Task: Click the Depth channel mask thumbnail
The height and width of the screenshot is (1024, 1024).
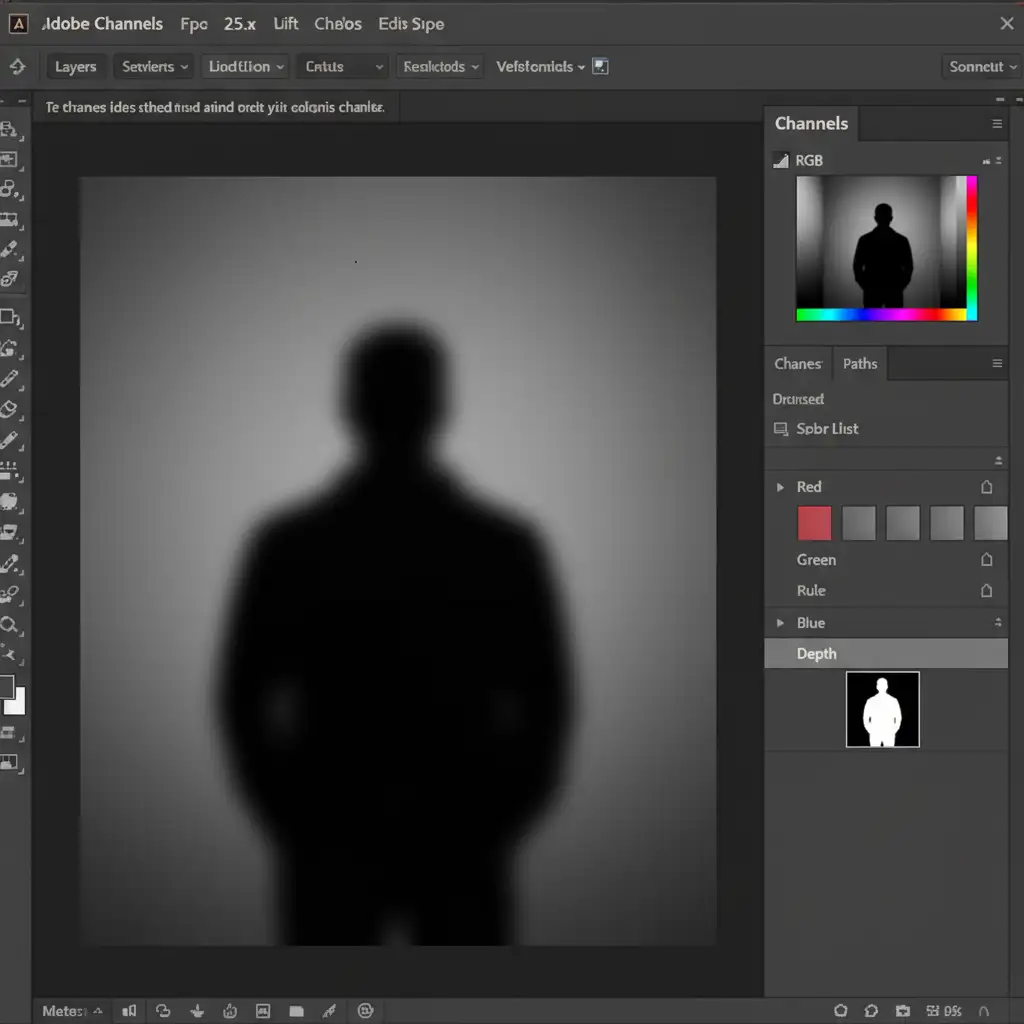Action: tap(882, 709)
